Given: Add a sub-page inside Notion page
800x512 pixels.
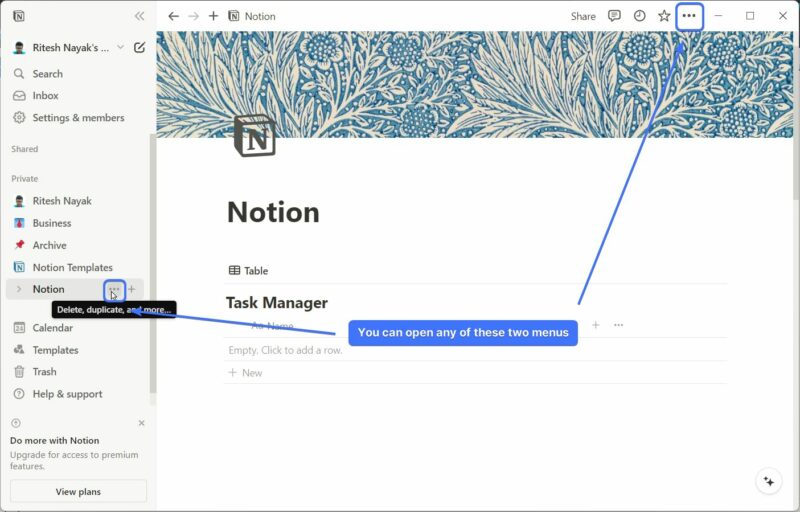Looking at the screenshot, I should pos(132,289).
